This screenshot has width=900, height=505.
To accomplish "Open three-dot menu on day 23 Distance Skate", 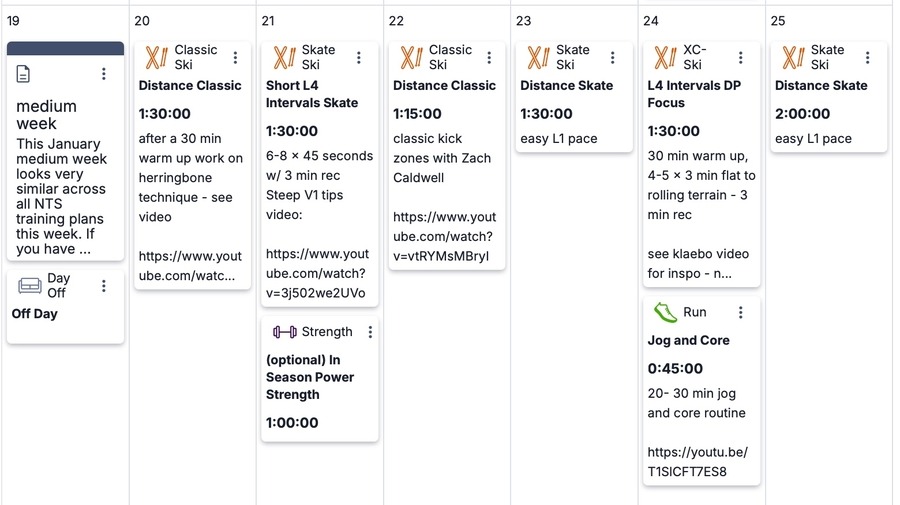I will pyautogui.click(x=614, y=58).
